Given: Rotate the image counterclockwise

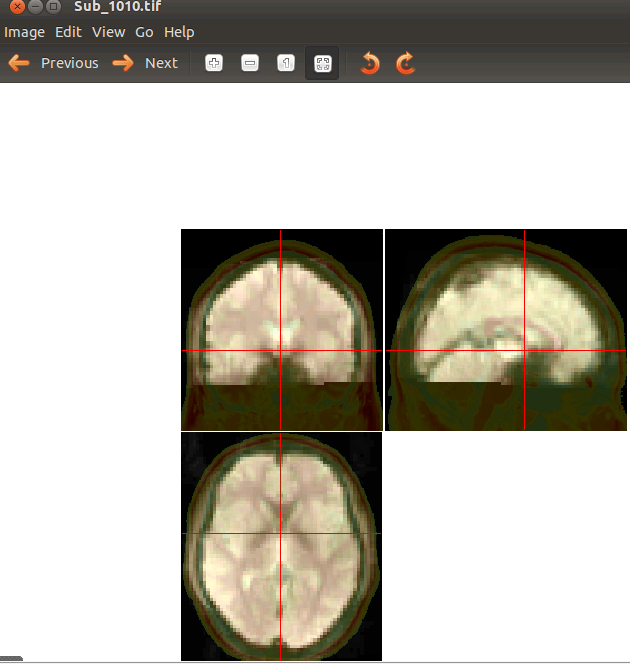Looking at the screenshot, I should tap(370, 64).
